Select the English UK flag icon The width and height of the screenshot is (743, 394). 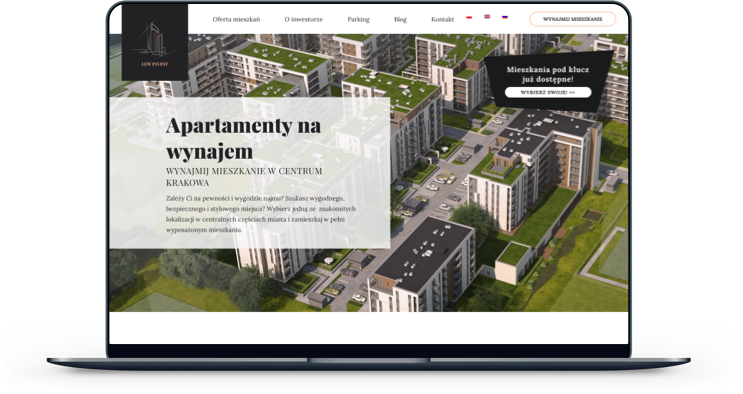(x=487, y=17)
